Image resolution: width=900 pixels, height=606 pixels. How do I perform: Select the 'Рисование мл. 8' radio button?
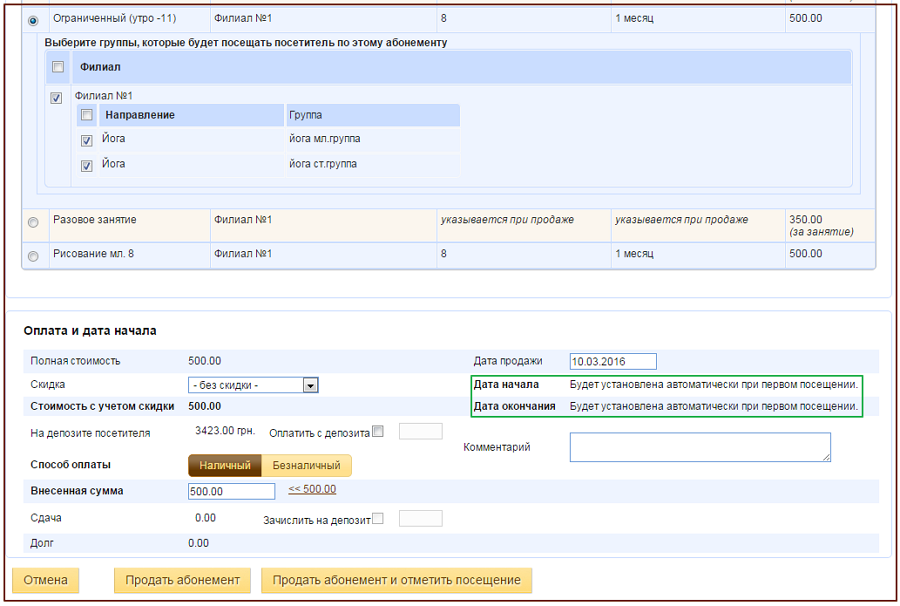click(33, 256)
